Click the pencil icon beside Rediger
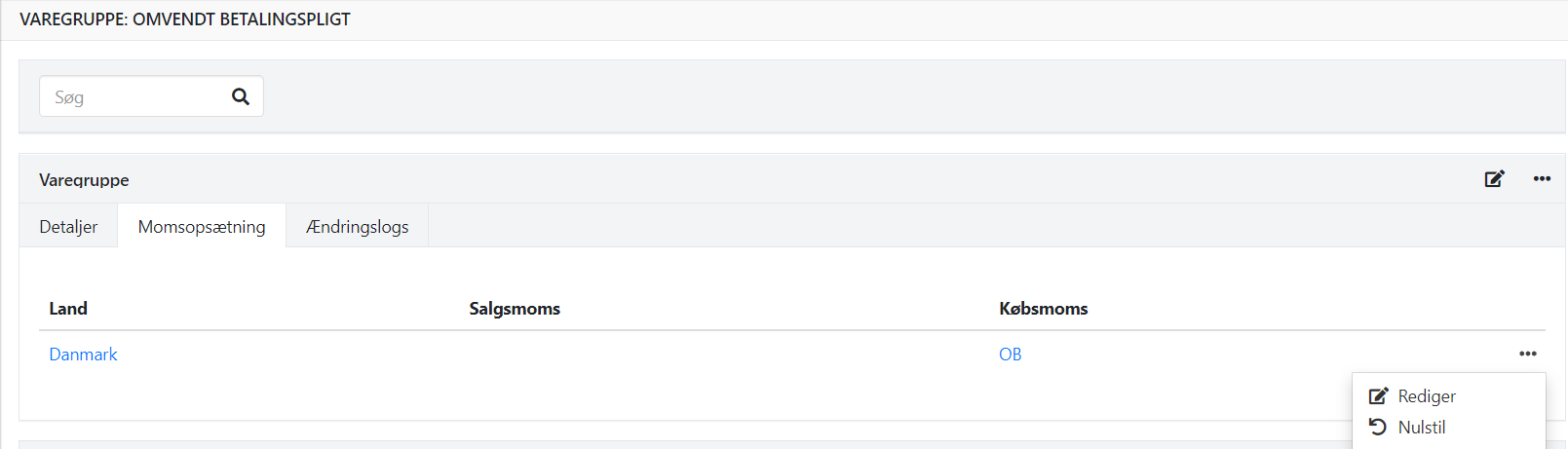Viewport: 1568px width, 449px height. [1378, 396]
